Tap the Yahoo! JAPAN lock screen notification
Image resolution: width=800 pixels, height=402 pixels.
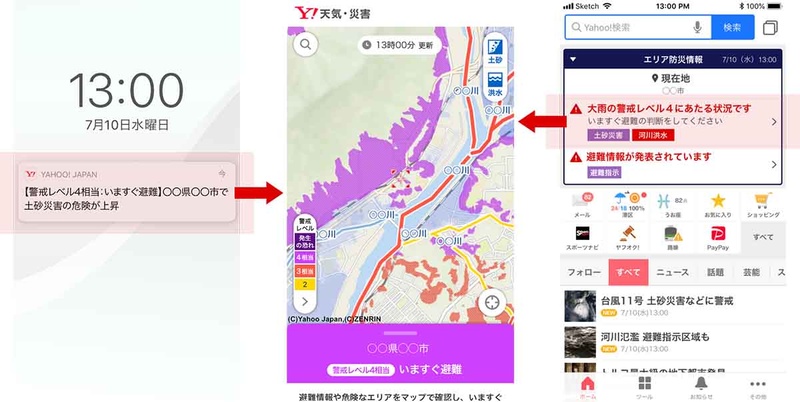127,191
